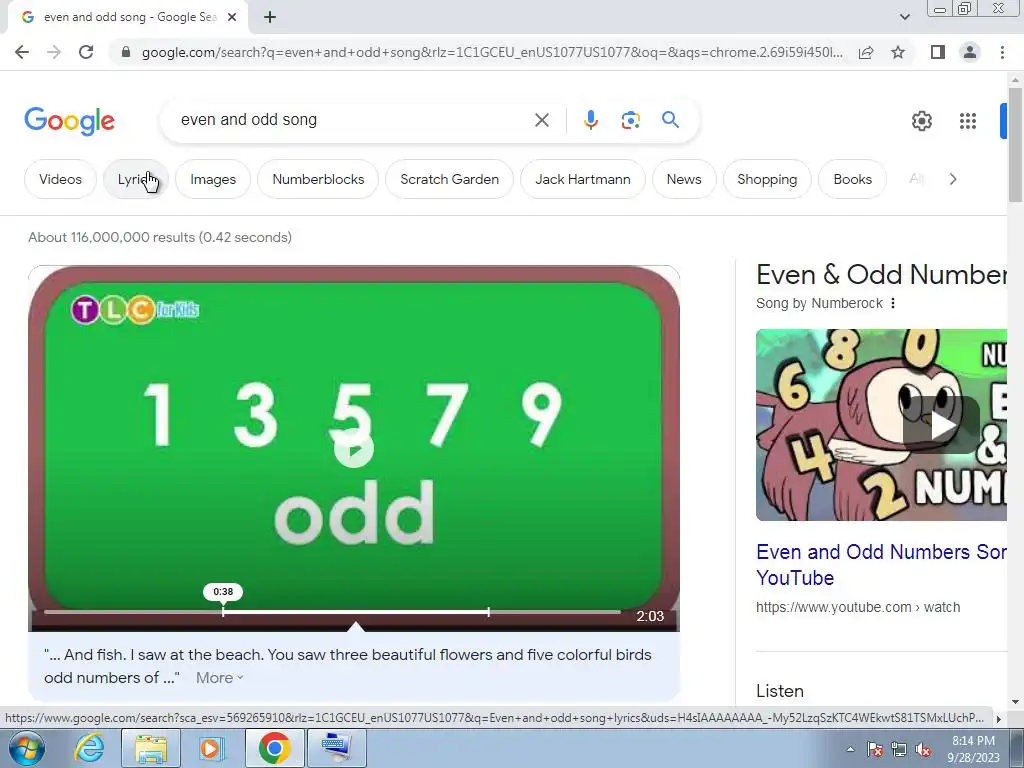Open more options beside Song by Numberock
Viewport: 1024px width, 768px height.
(x=893, y=303)
